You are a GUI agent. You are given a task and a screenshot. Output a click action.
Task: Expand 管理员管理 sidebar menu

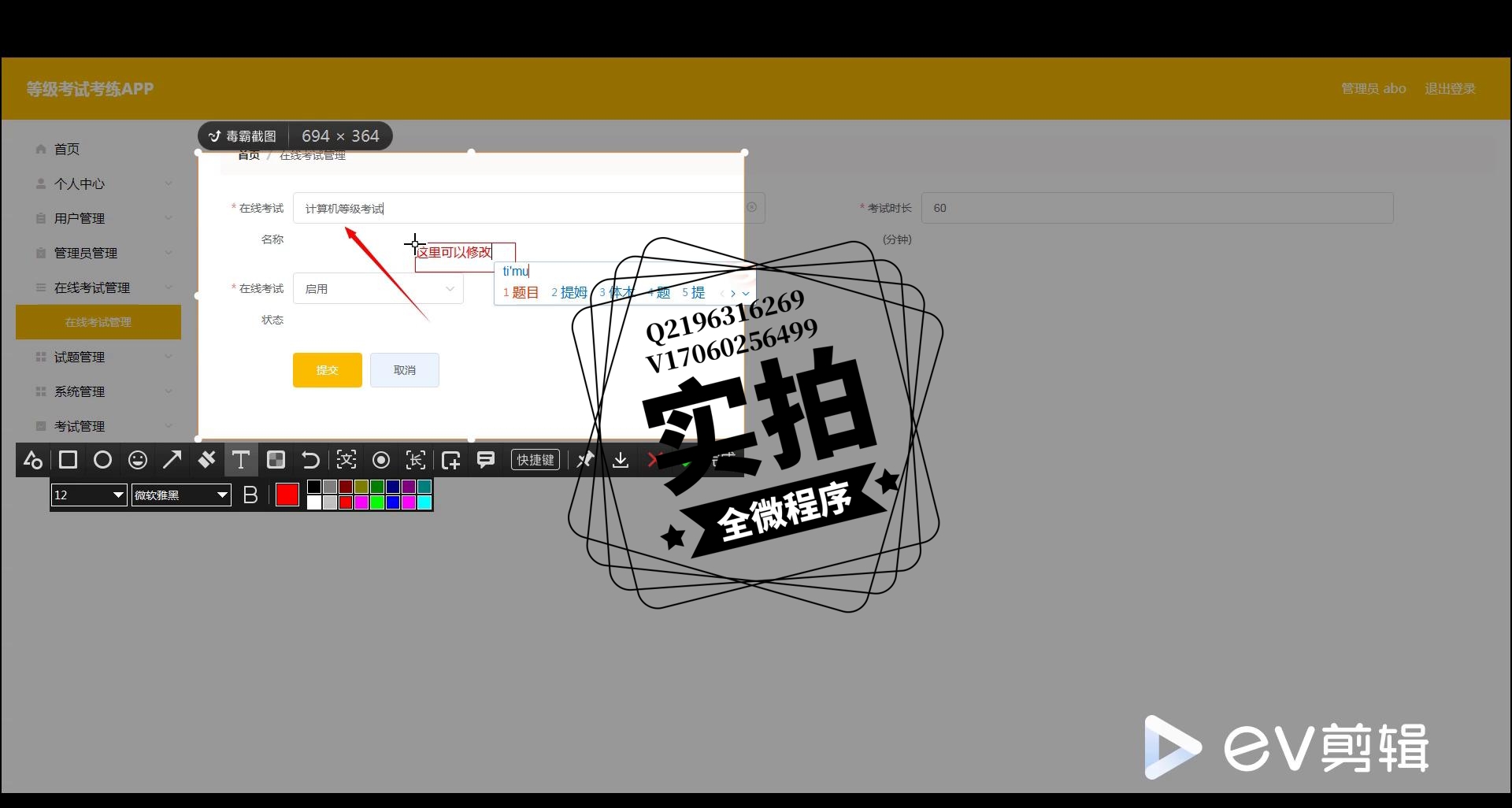tap(98, 253)
